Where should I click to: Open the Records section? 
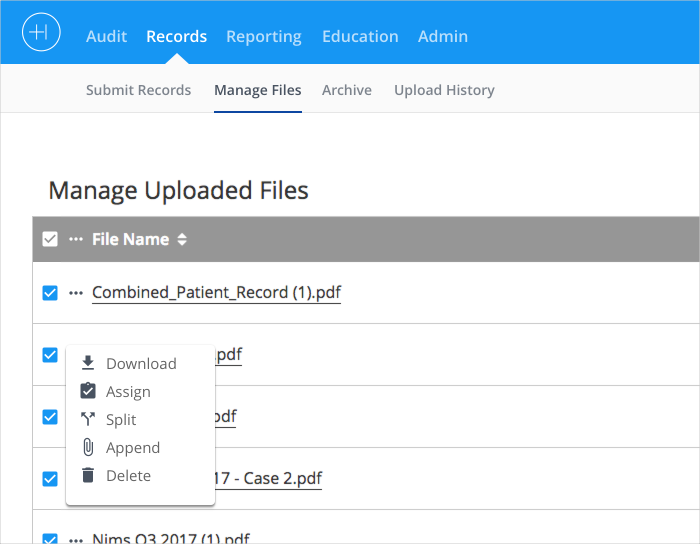(176, 36)
